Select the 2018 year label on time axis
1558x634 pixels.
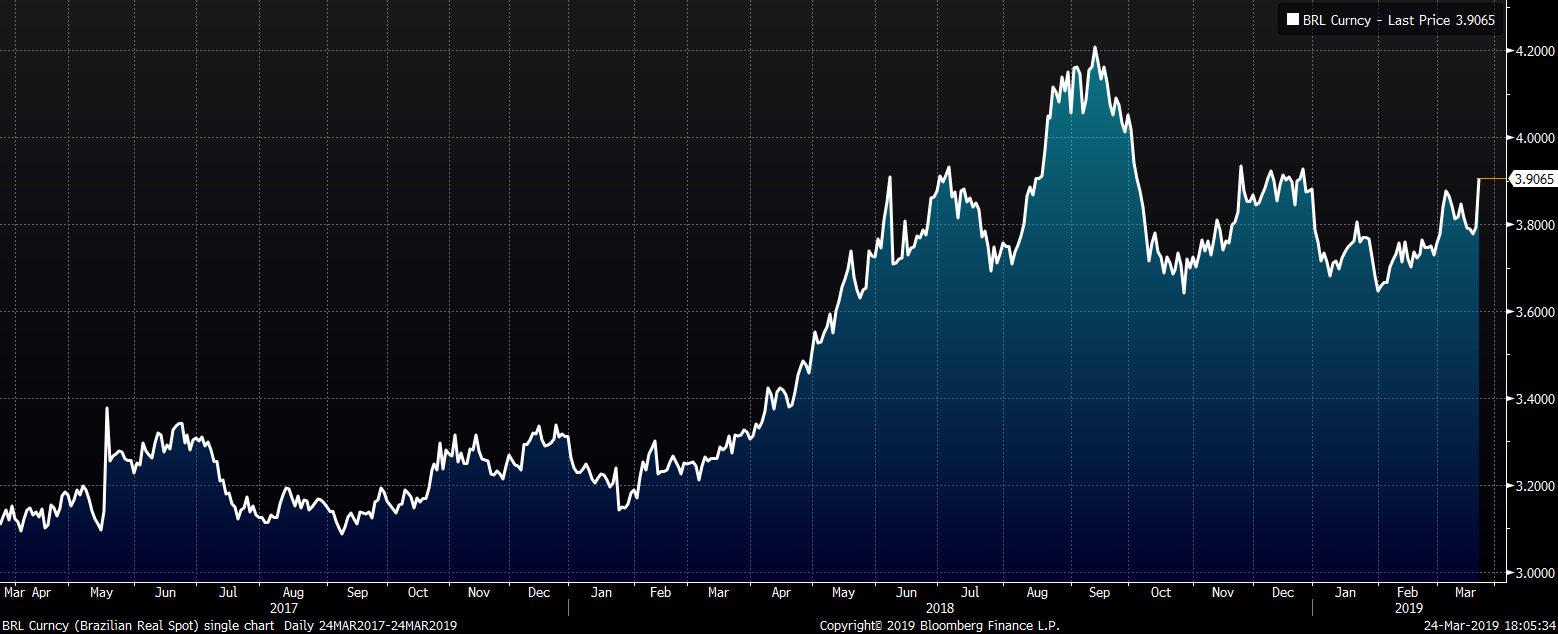pyautogui.click(x=939, y=607)
